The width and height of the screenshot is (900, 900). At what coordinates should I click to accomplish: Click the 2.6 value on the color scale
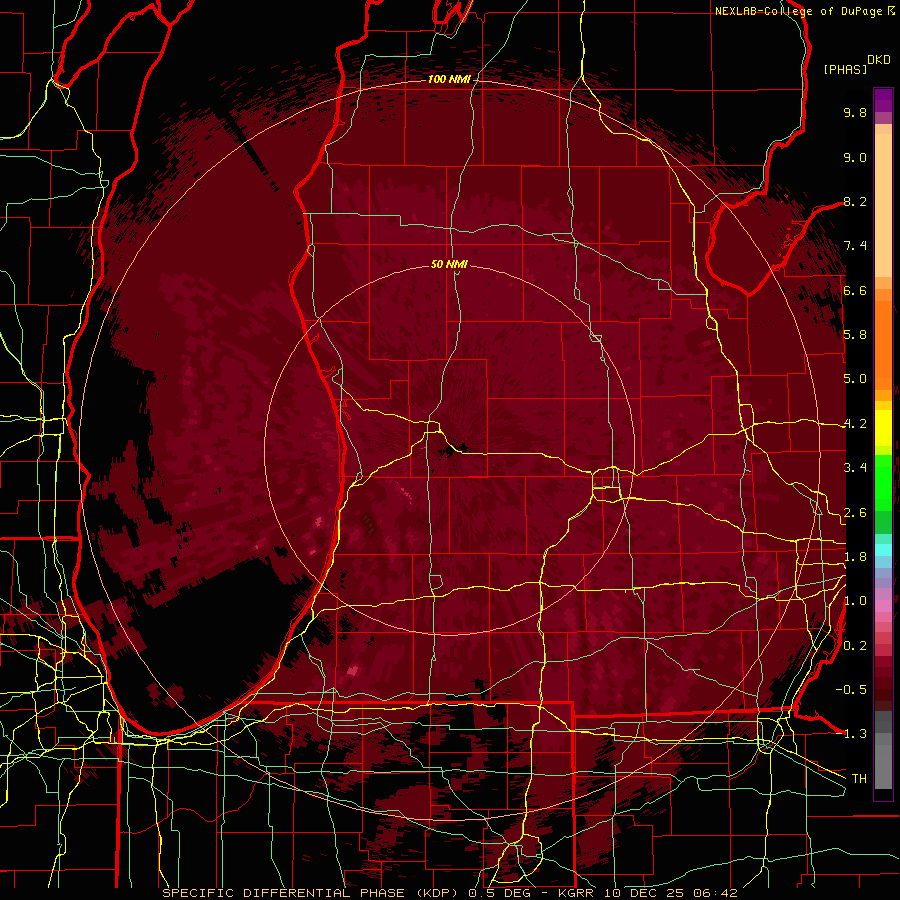click(855, 512)
